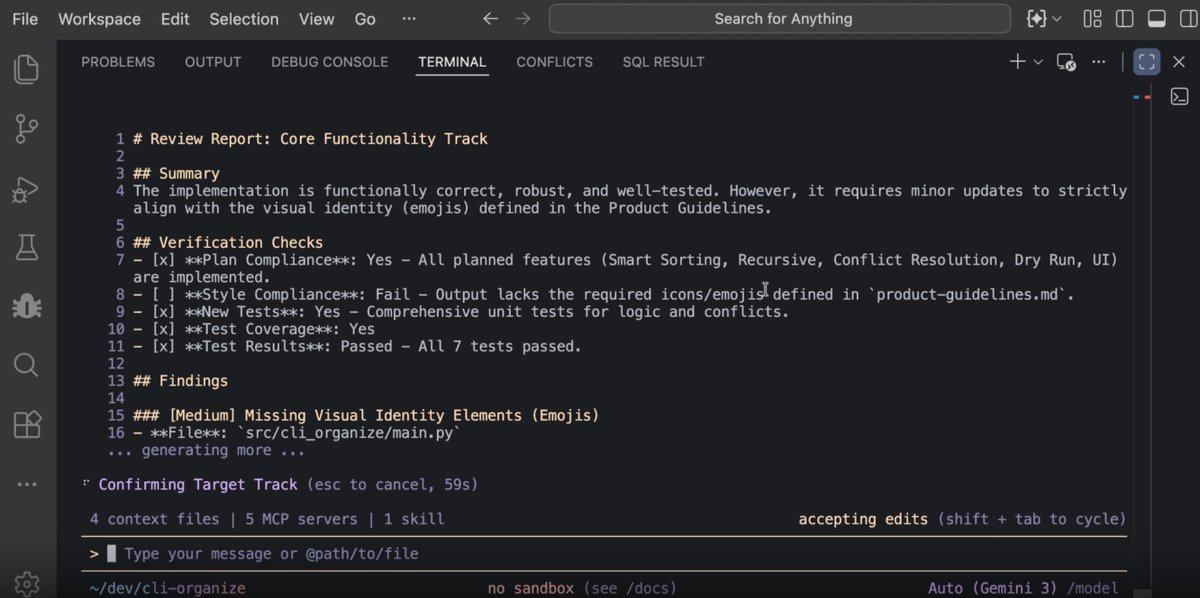Open the Explorer view in activity bar
This screenshot has width=1200, height=598.
tap(27, 69)
